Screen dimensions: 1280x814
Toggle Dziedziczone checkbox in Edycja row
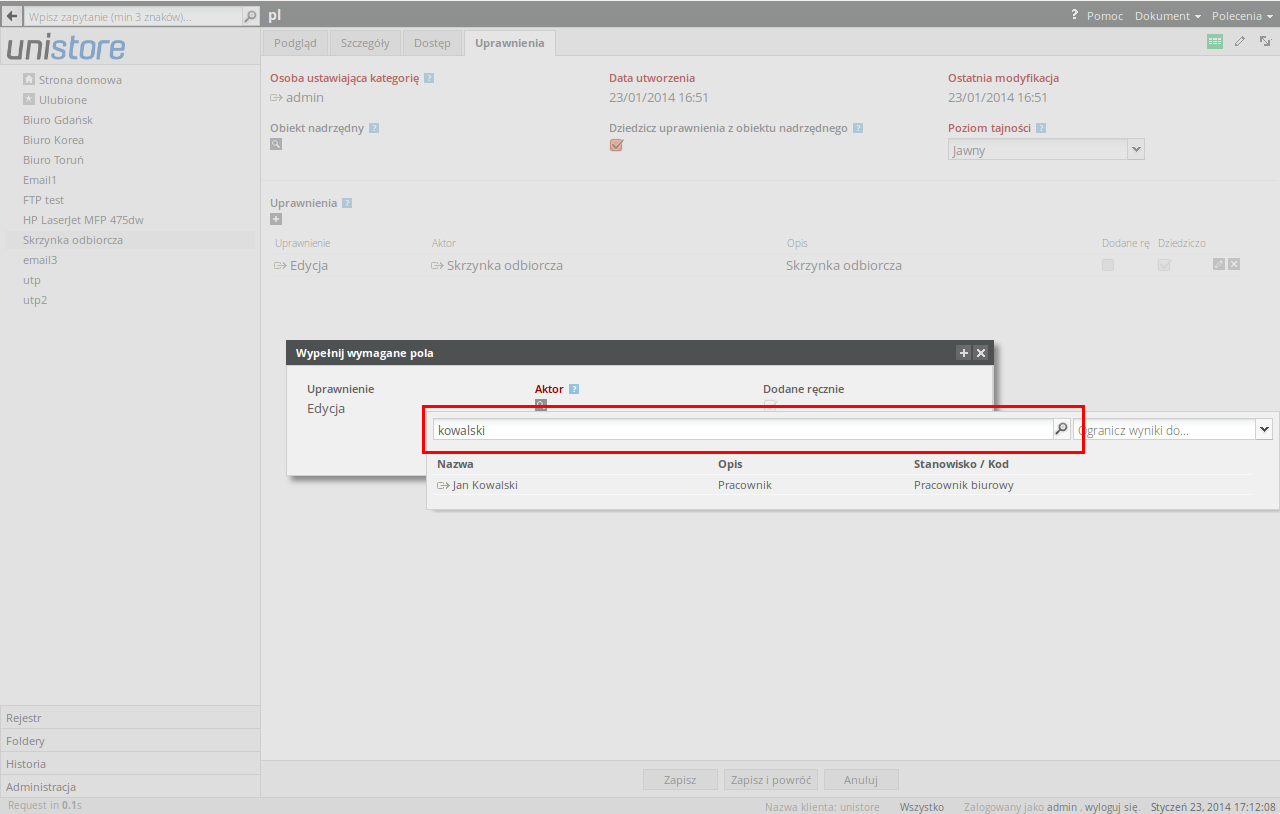pos(1164,265)
